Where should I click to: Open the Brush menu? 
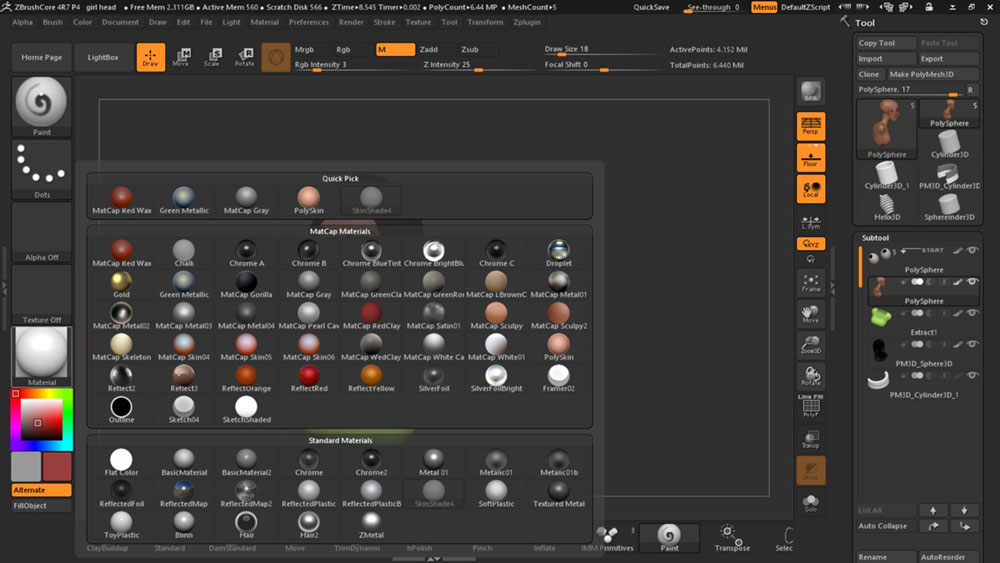tap(53, 22)
